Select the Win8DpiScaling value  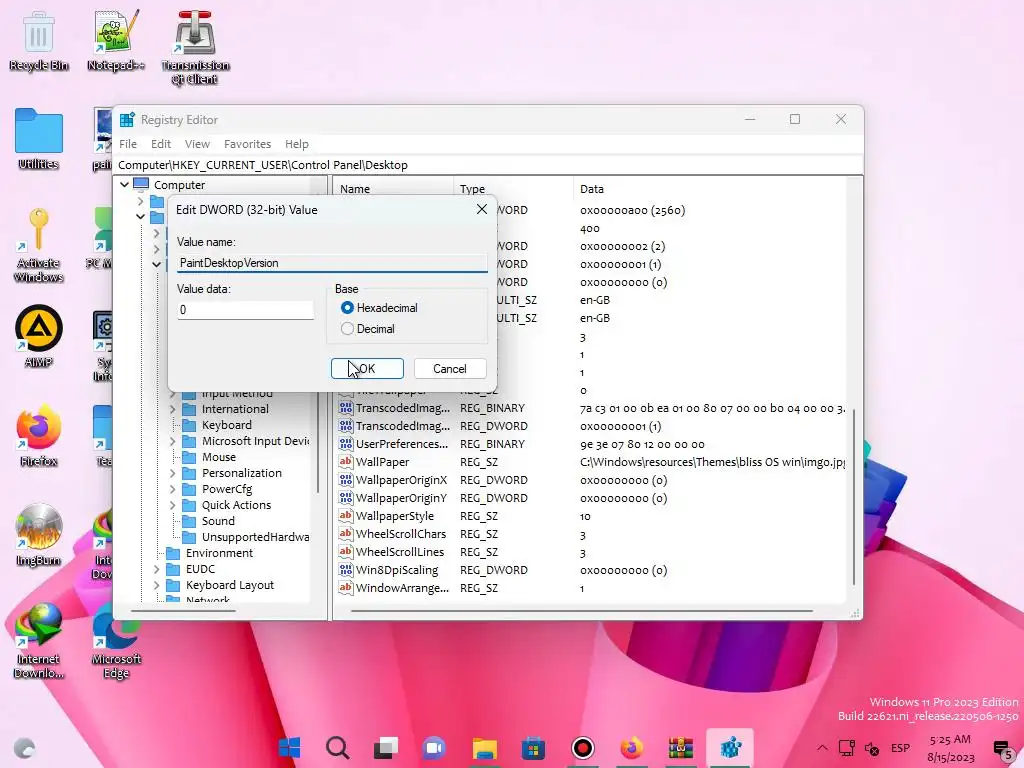[x=397, y=570]
